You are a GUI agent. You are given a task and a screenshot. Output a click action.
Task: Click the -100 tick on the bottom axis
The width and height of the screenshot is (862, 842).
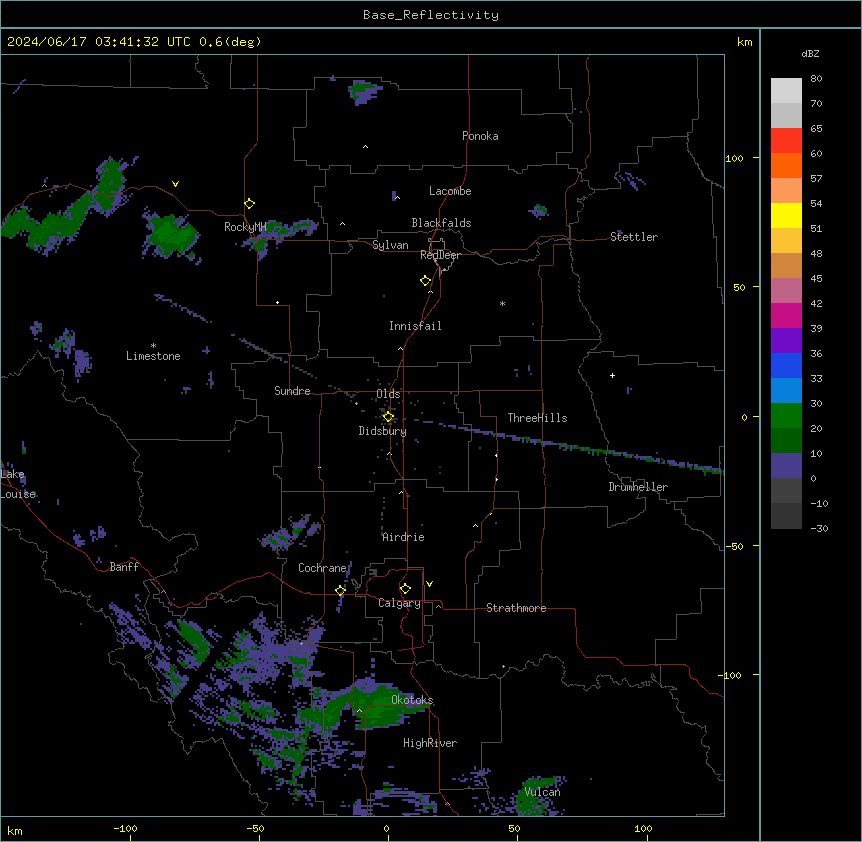point(125,829)
